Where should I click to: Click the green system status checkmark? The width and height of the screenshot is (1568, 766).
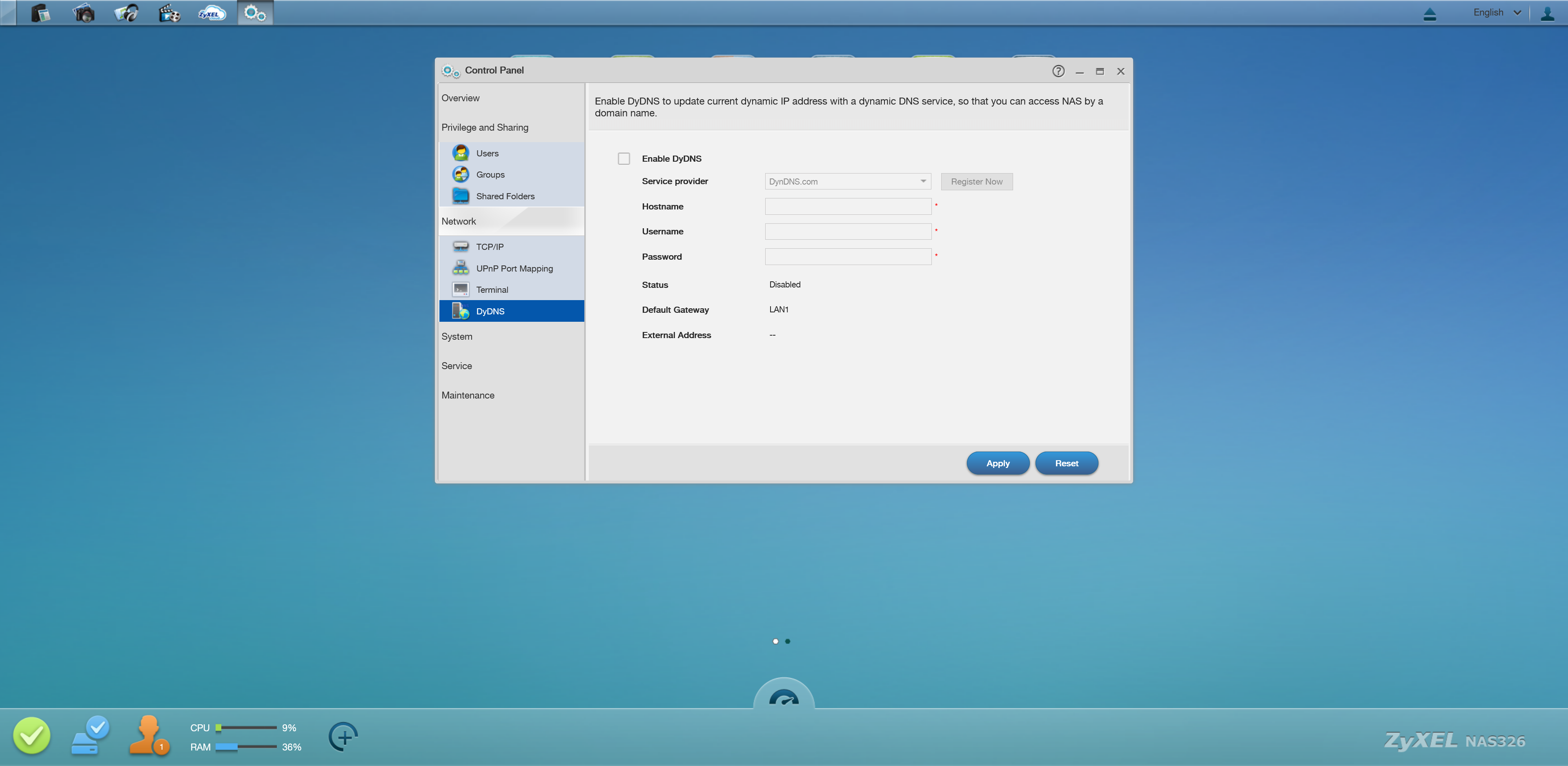click(x=32, y=735)
